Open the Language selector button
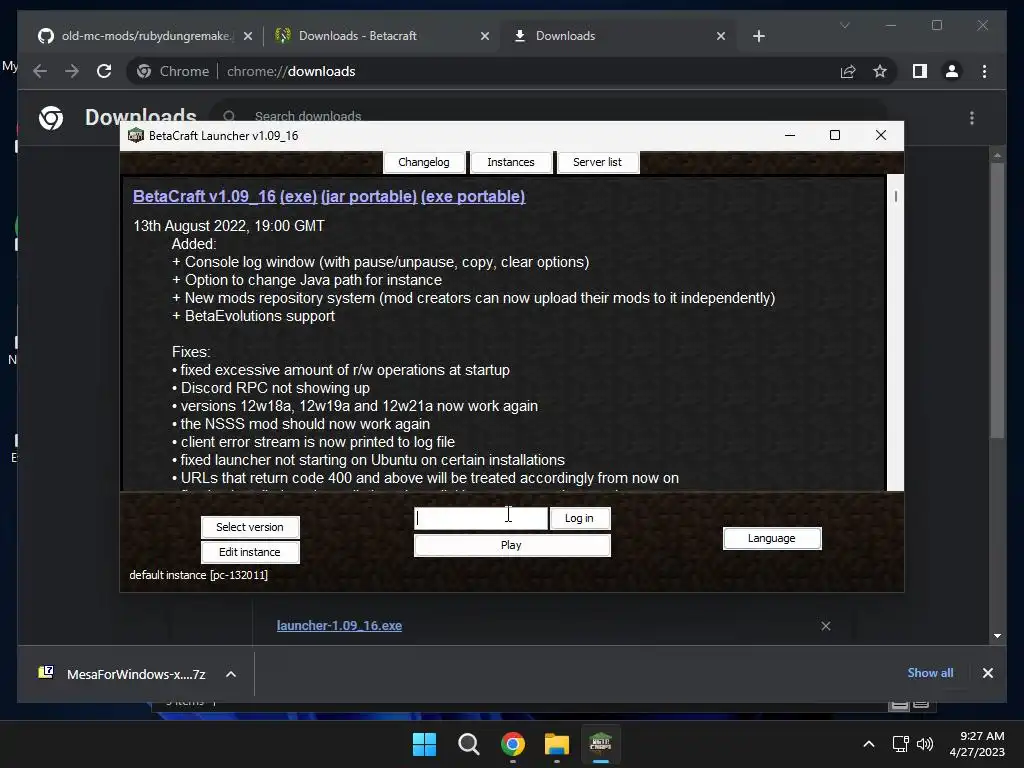The height and width of the screenshot is (768, 1024). click(772, 538)
